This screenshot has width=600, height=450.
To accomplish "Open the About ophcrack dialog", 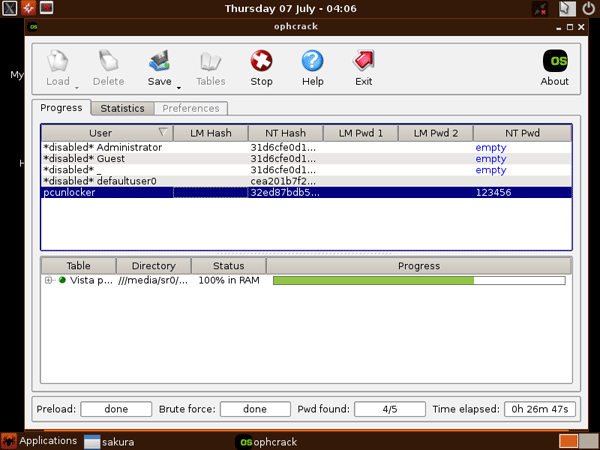I will [554, 64].
